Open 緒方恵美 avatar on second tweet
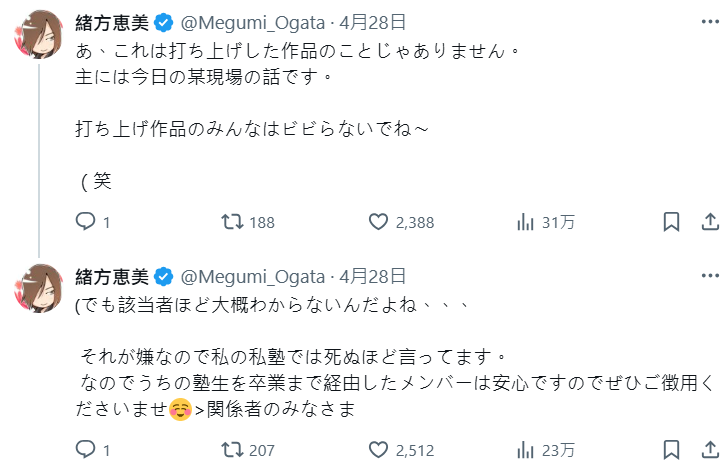Viewport: 727px width, 468px height. tap(39, 288)
